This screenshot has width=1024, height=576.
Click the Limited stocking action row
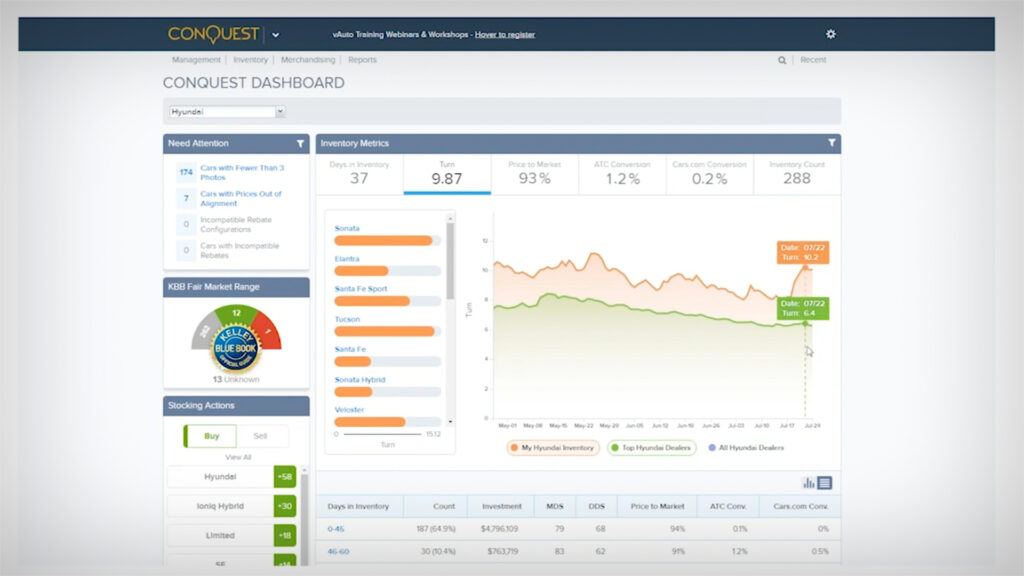tap(220, 536)
